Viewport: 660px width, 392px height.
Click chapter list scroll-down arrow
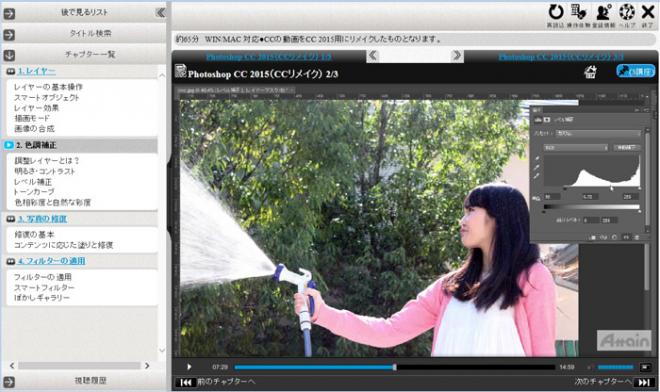(162, 350)
